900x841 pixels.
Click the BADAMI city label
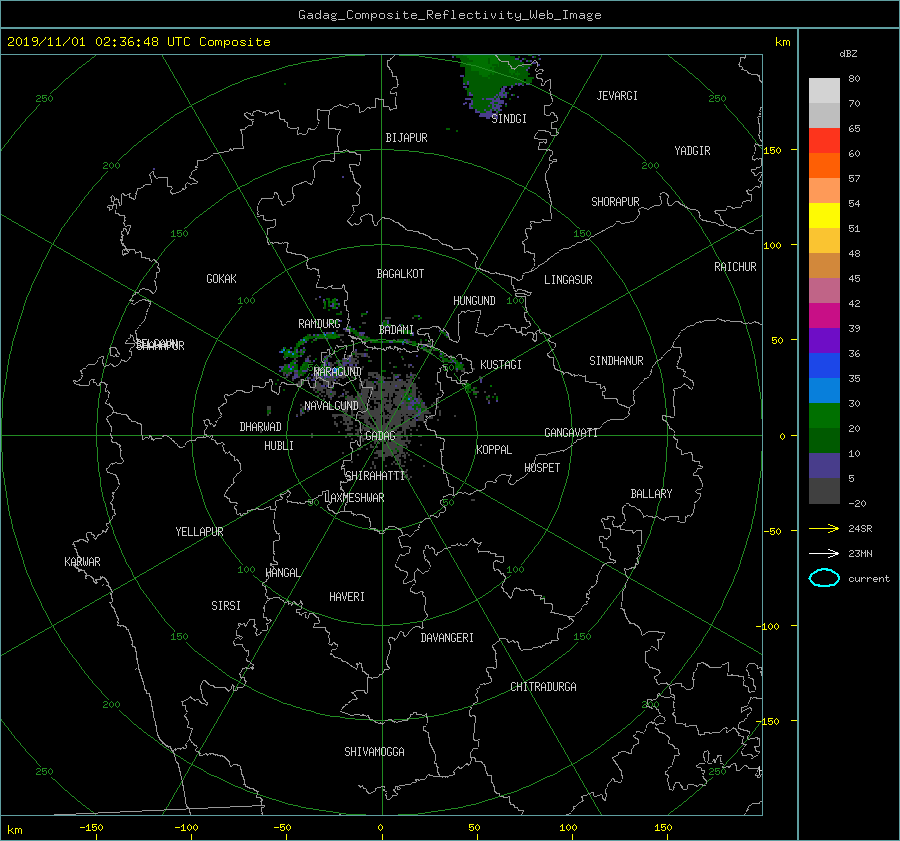[x=396, y=330]
